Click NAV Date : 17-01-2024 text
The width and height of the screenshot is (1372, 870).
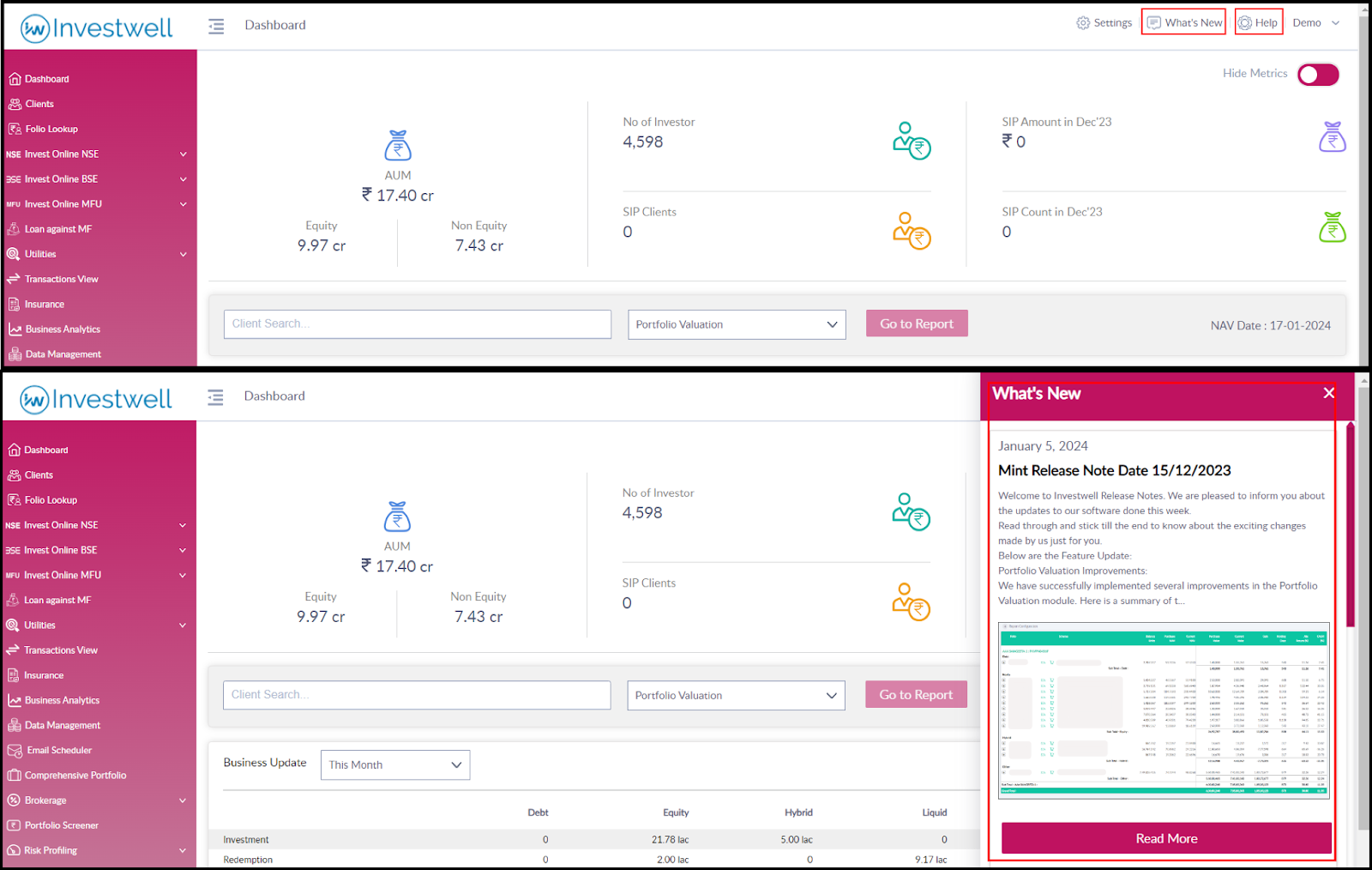coord(1271,326)
